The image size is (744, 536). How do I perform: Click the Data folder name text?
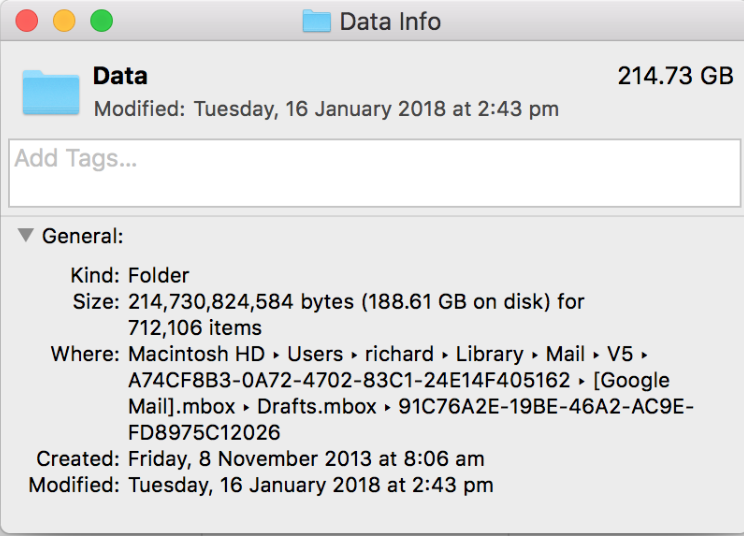tap(120, 76)
